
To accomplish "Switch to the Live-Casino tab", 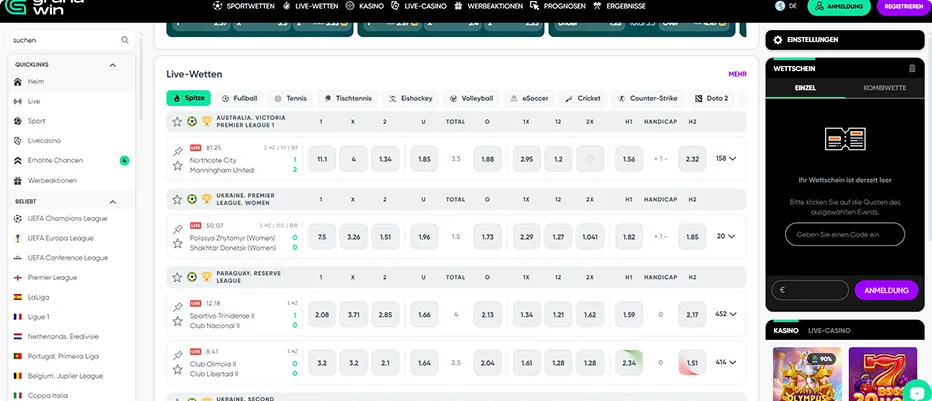I will pos(829,330).
